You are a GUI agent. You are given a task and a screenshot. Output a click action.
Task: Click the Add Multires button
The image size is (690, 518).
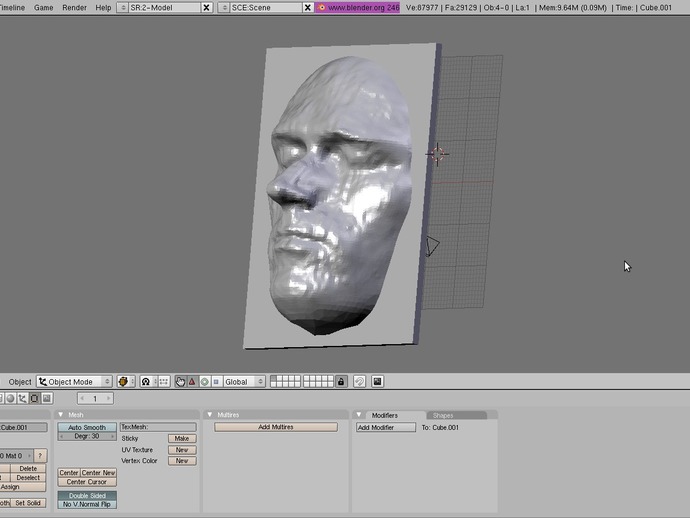point(275,427)
